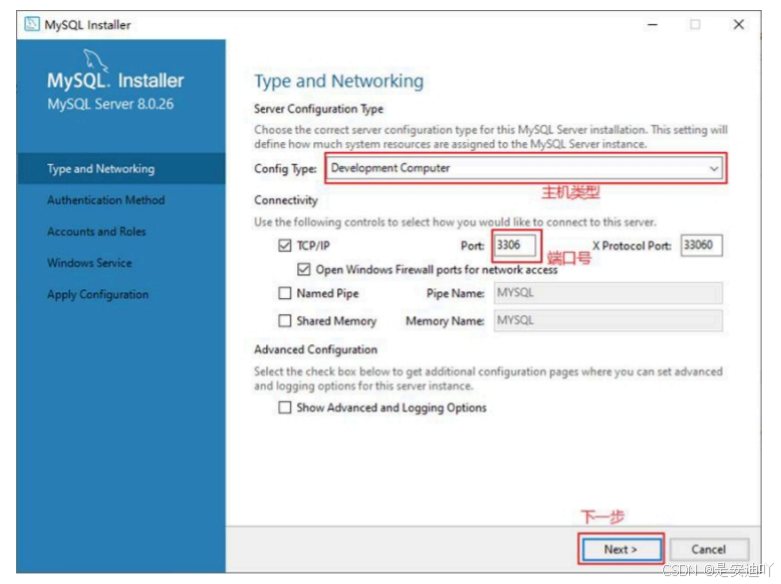Screen dimensions: 781x584
Task: Enable the Named Pipe checkbox
Action: point(284,293)
